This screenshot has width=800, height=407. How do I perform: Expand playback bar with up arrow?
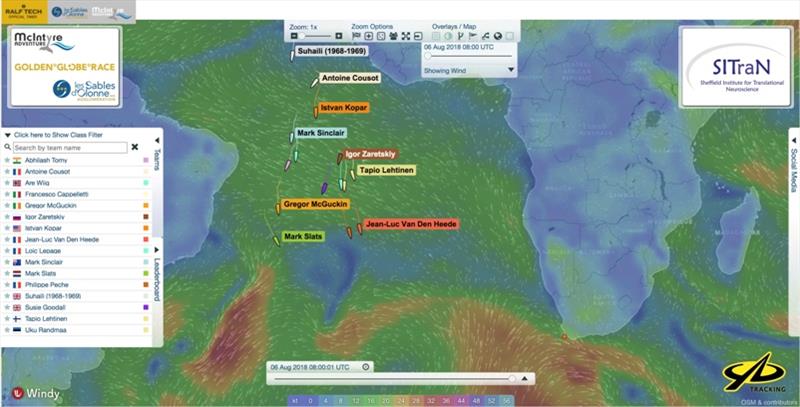(524, 379)
